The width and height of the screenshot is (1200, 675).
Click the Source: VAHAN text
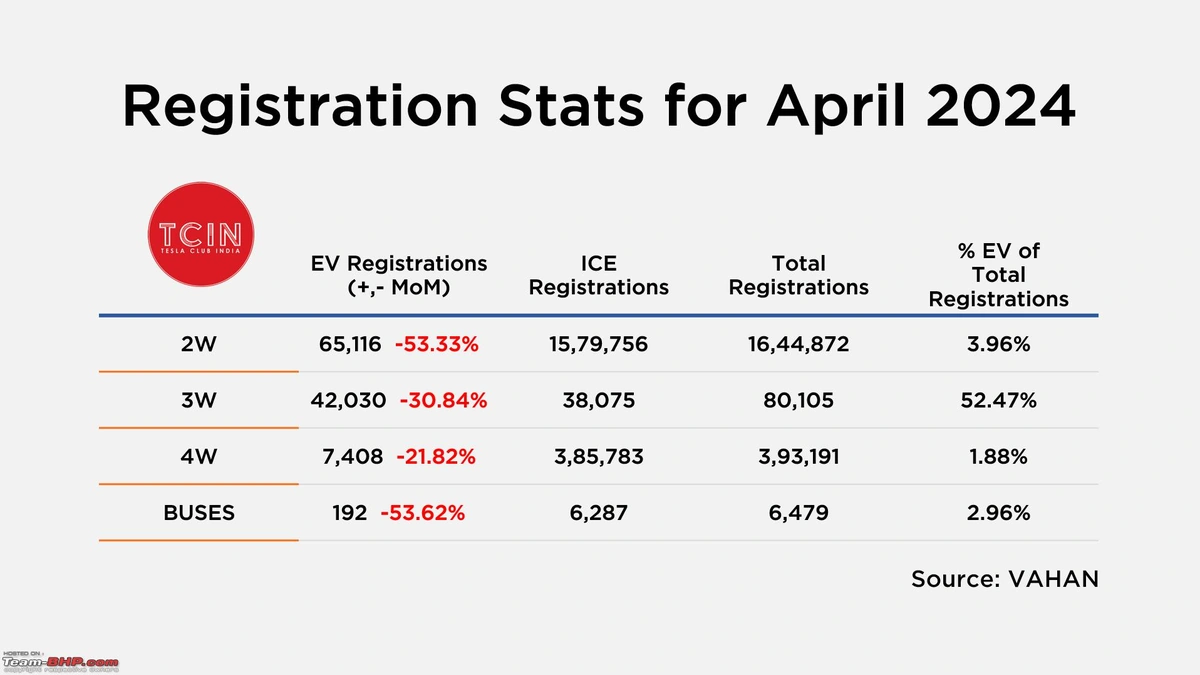pyautogui.click(x=1004, y=579)
